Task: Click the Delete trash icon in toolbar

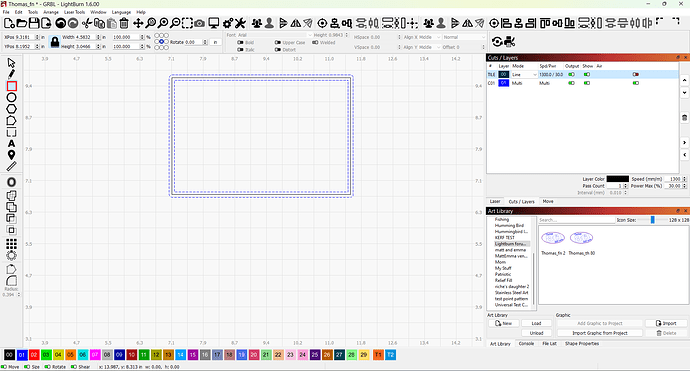Action: click(x=124, y=23)
